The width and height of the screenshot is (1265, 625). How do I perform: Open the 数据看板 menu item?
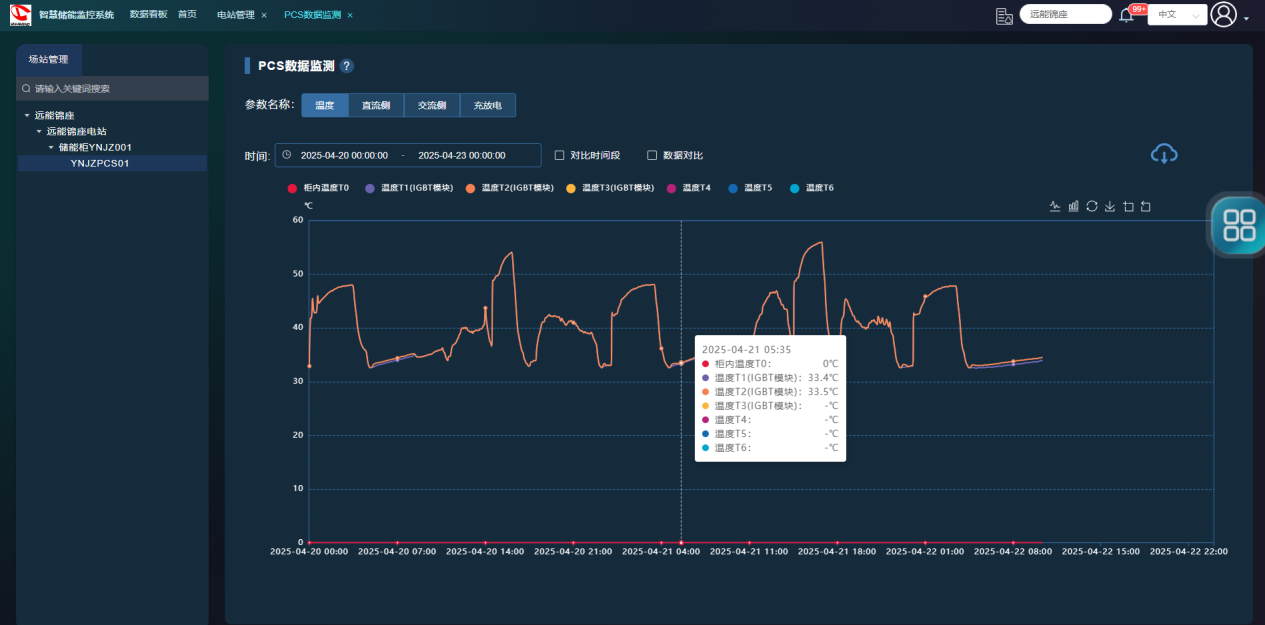[x=148, y=15]
